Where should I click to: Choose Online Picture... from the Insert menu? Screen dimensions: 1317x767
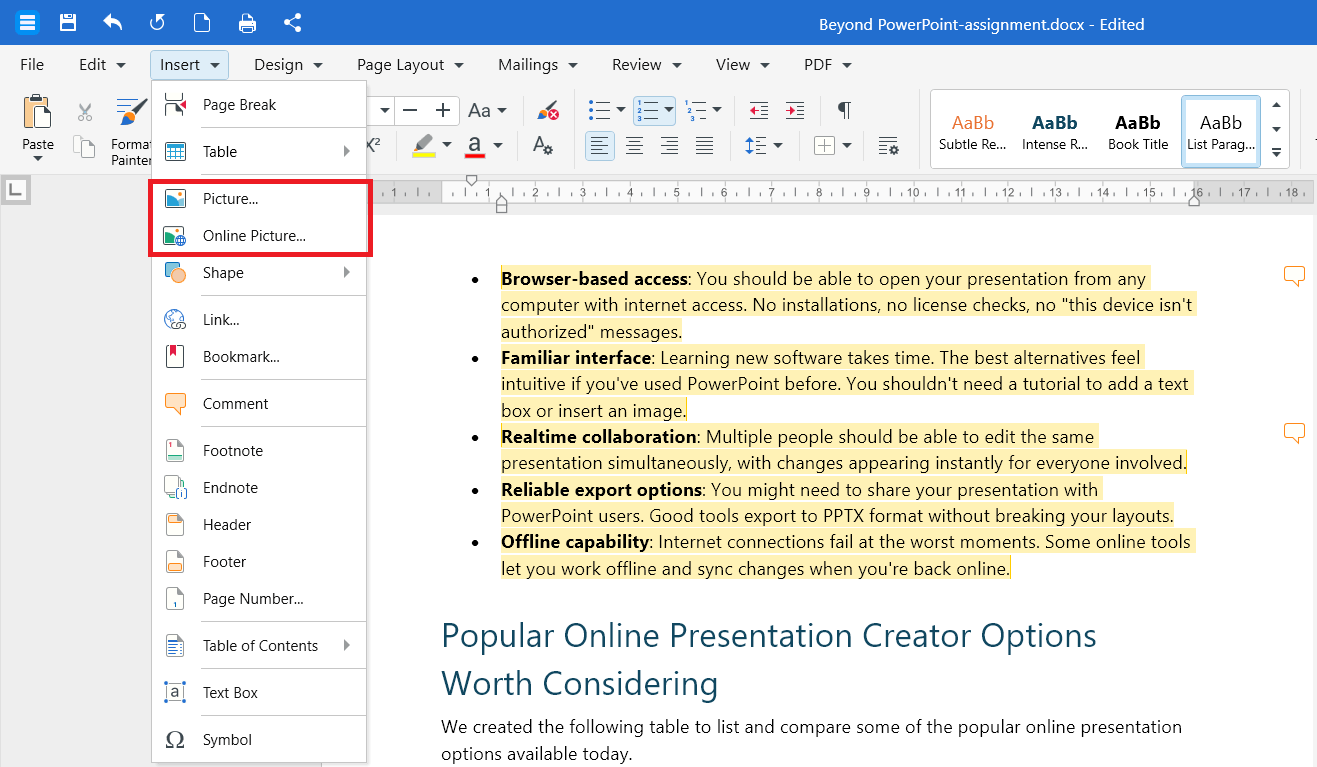(x=259, y=236)
